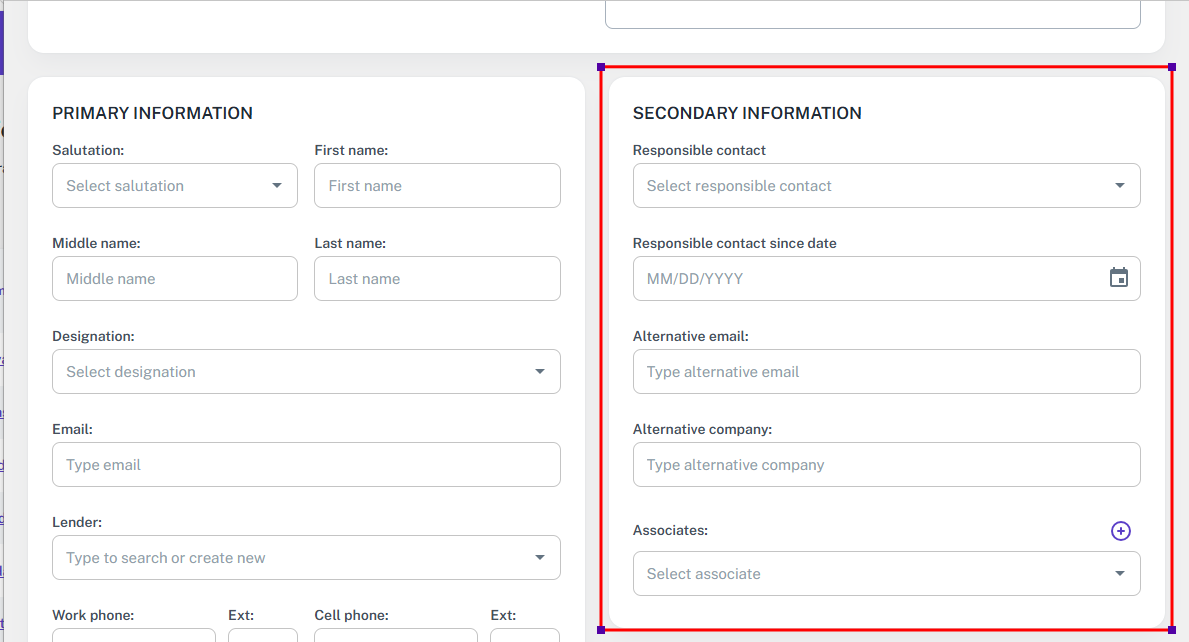Click the add associate plus icon
The height and width of the screenshot is (642, 1189).
click(x=1120, y=531)
